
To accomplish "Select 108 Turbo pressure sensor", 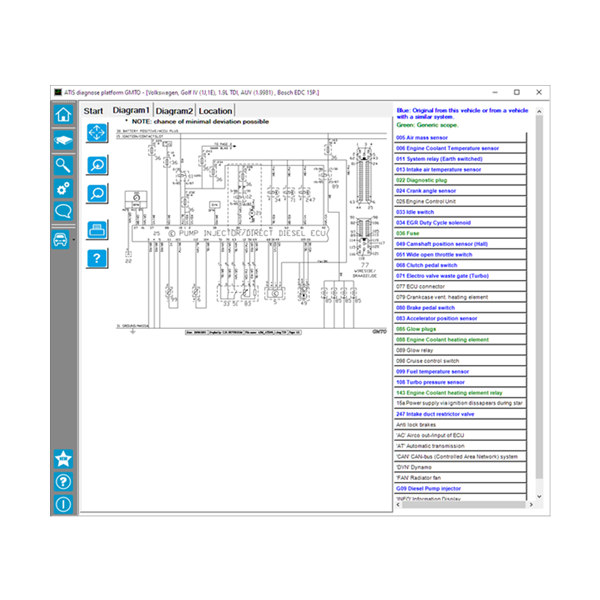I will 460,382.
